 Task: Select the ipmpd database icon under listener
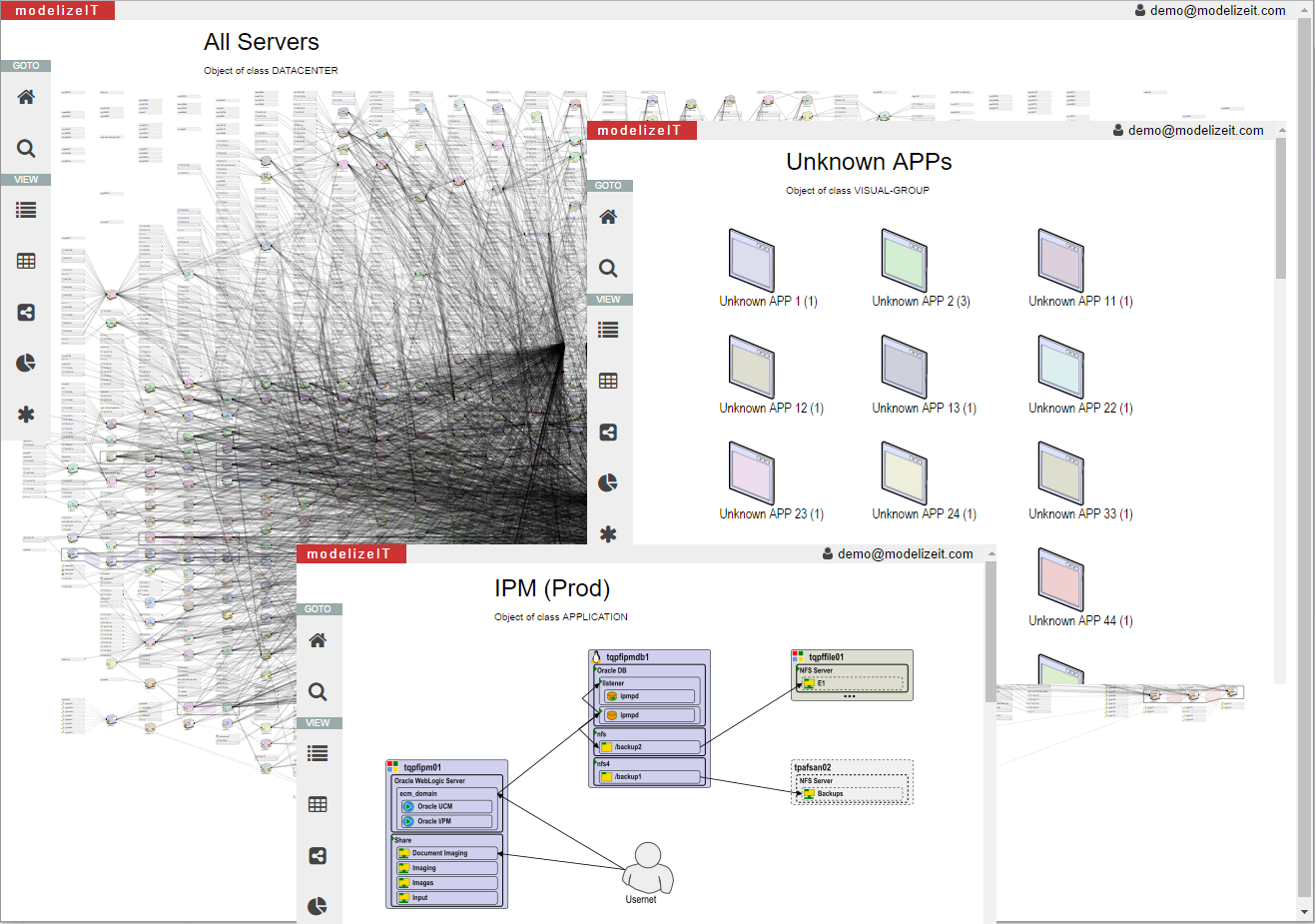611,696
